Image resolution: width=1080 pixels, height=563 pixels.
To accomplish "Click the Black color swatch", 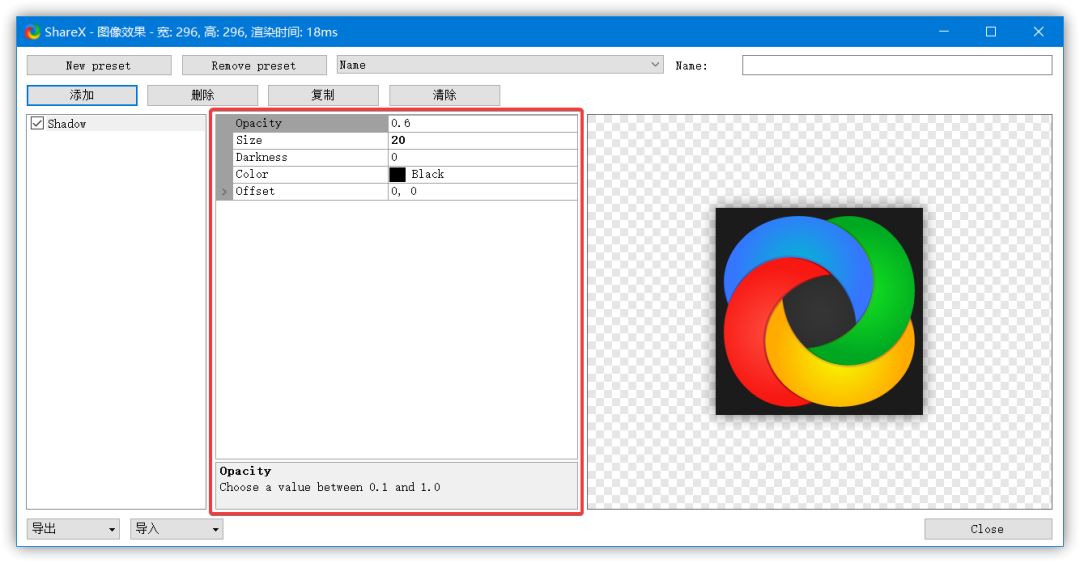I will tap(397, 174).
